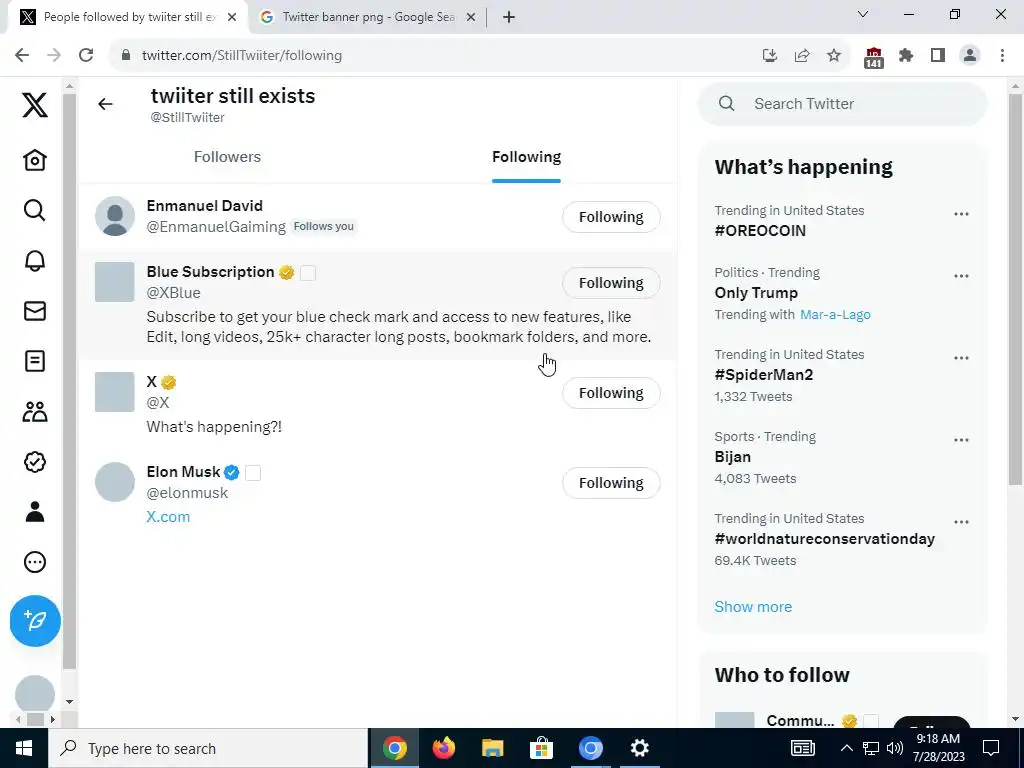Toggle Following button for Blue Subscription

[x=611, y=283]
